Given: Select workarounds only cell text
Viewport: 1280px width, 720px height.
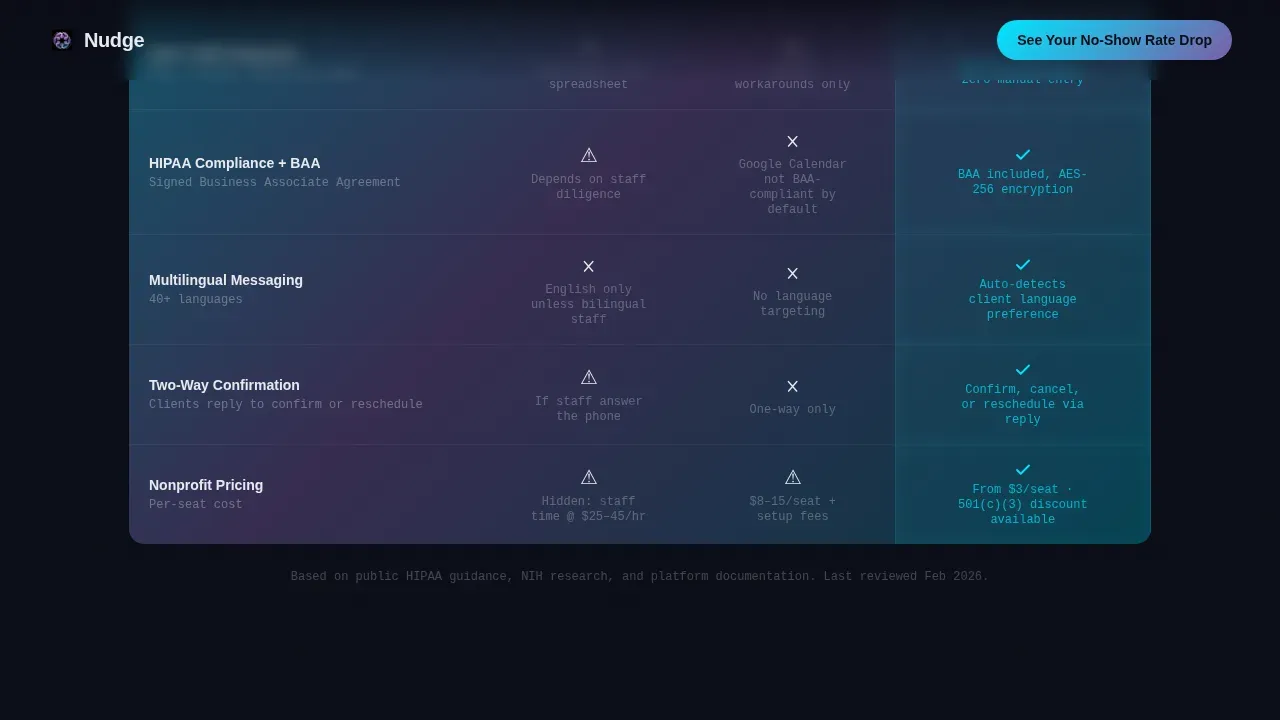Looking at the screenshot, I should point(793,85).
